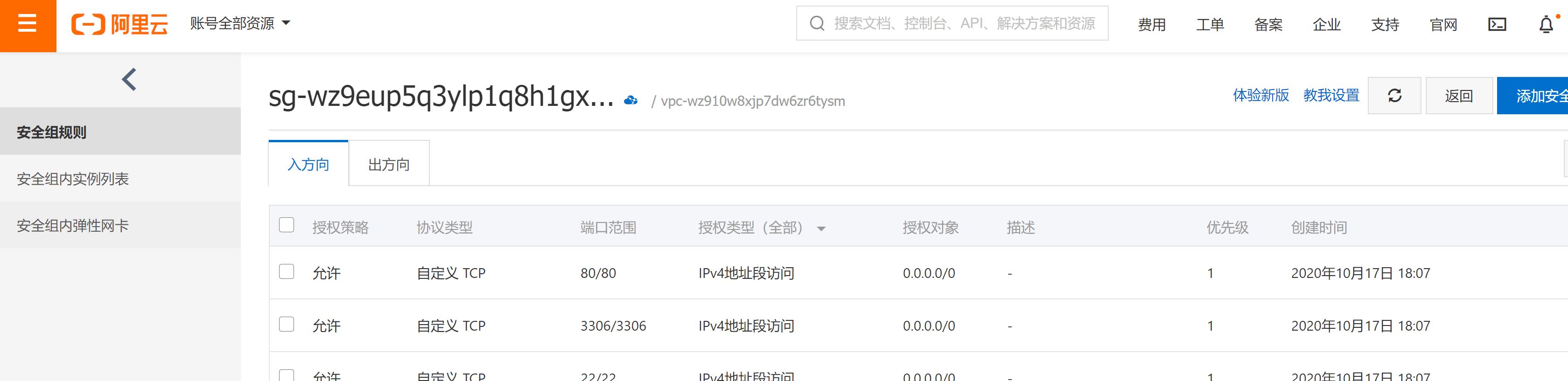1568x381 pixels.
Task: Click priority 1 in the 80/80 row
Action: point(1211,273)
